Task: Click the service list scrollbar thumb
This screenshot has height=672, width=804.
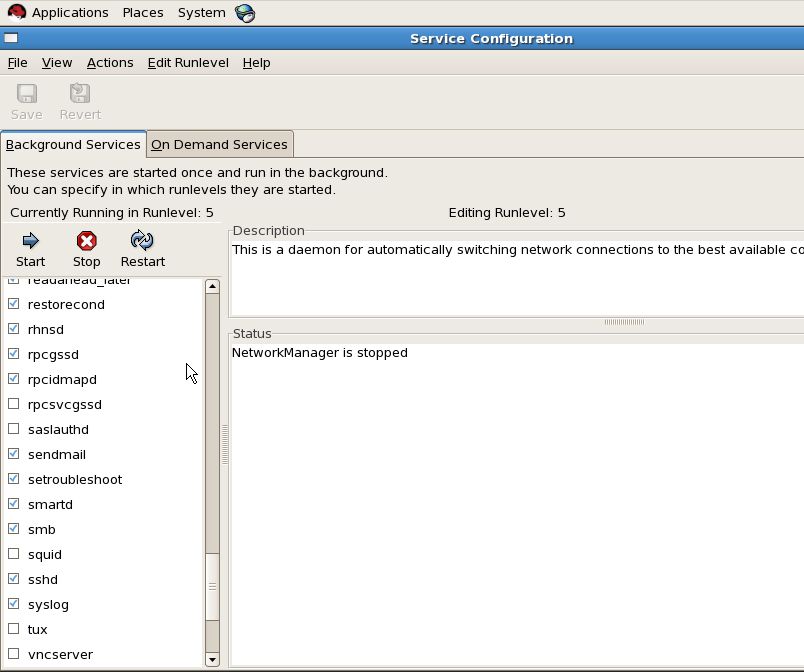Action: [212, 586]
